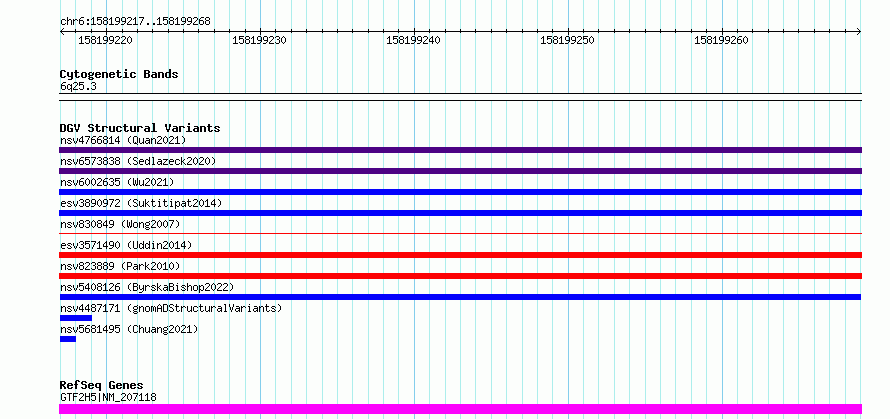Open esv3890972 (Suktitipat2014) variant label
Image resolution: width=890 pixels, height=419 pixels.
(x=141, y=203)
